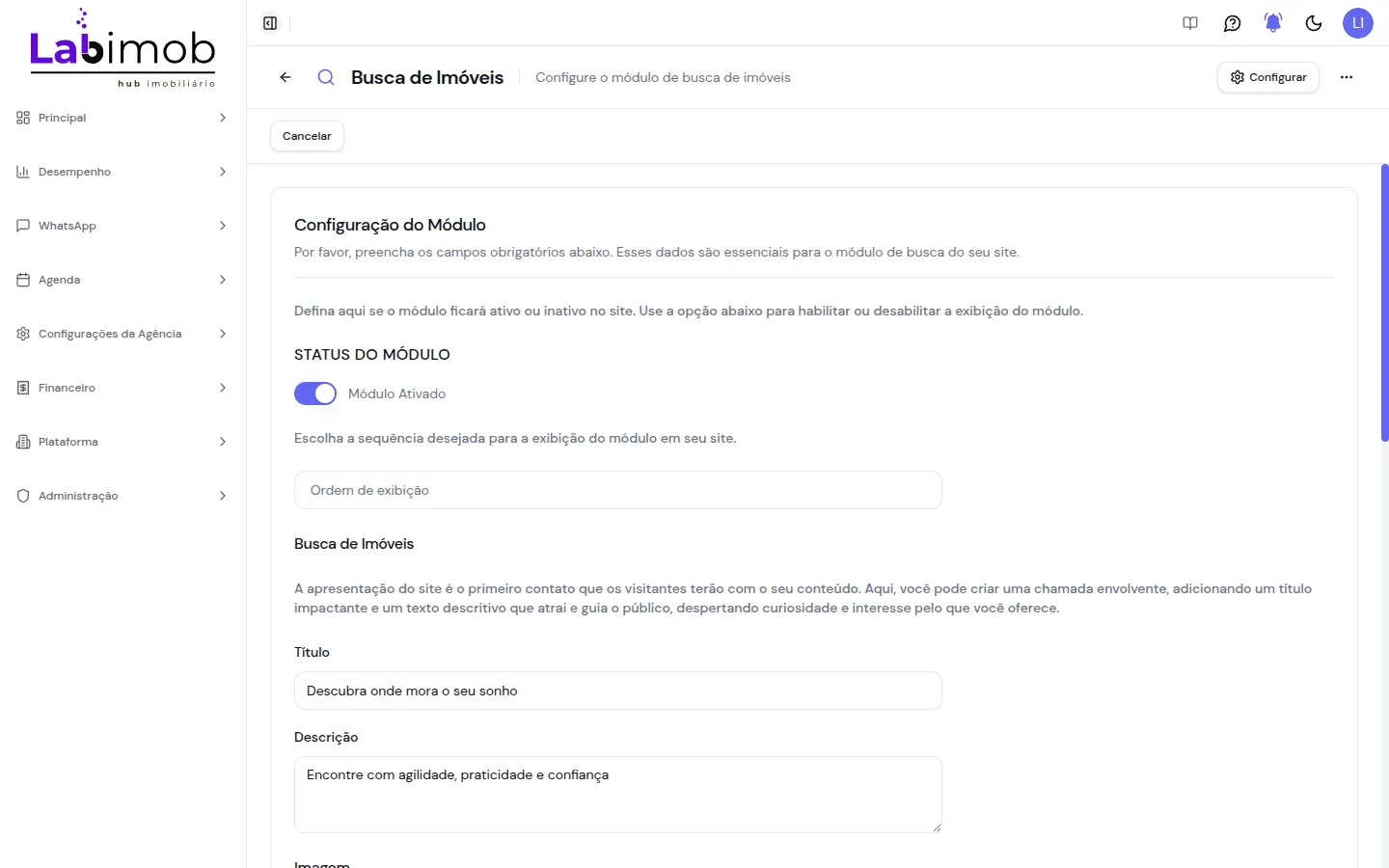Screen dimensions: 1389x868
Task: Click the page vertical scrollbar
Action: coord(1384,303)
